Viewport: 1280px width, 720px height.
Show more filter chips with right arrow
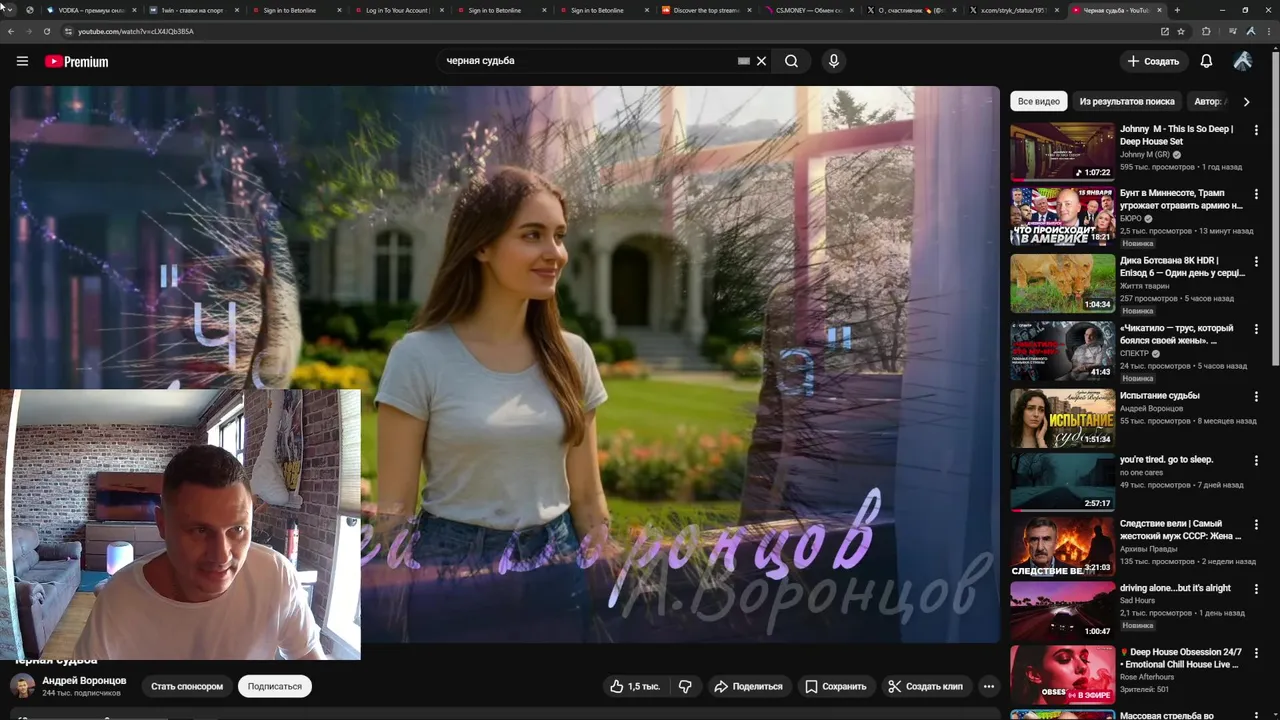click(x=1246, y=101)
